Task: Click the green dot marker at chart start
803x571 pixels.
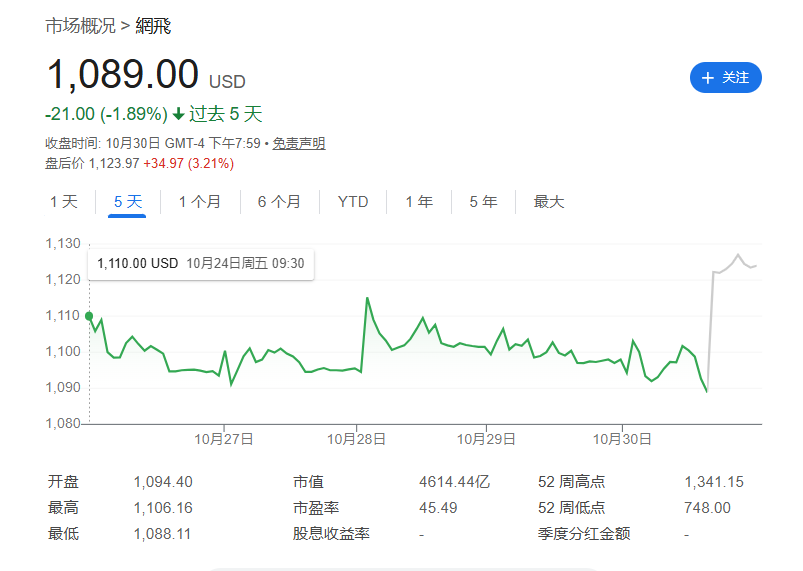Action: point(89,316)
